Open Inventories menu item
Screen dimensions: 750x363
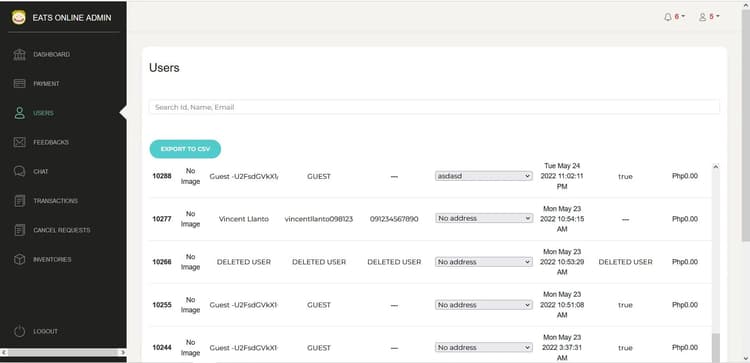(52, 259)
